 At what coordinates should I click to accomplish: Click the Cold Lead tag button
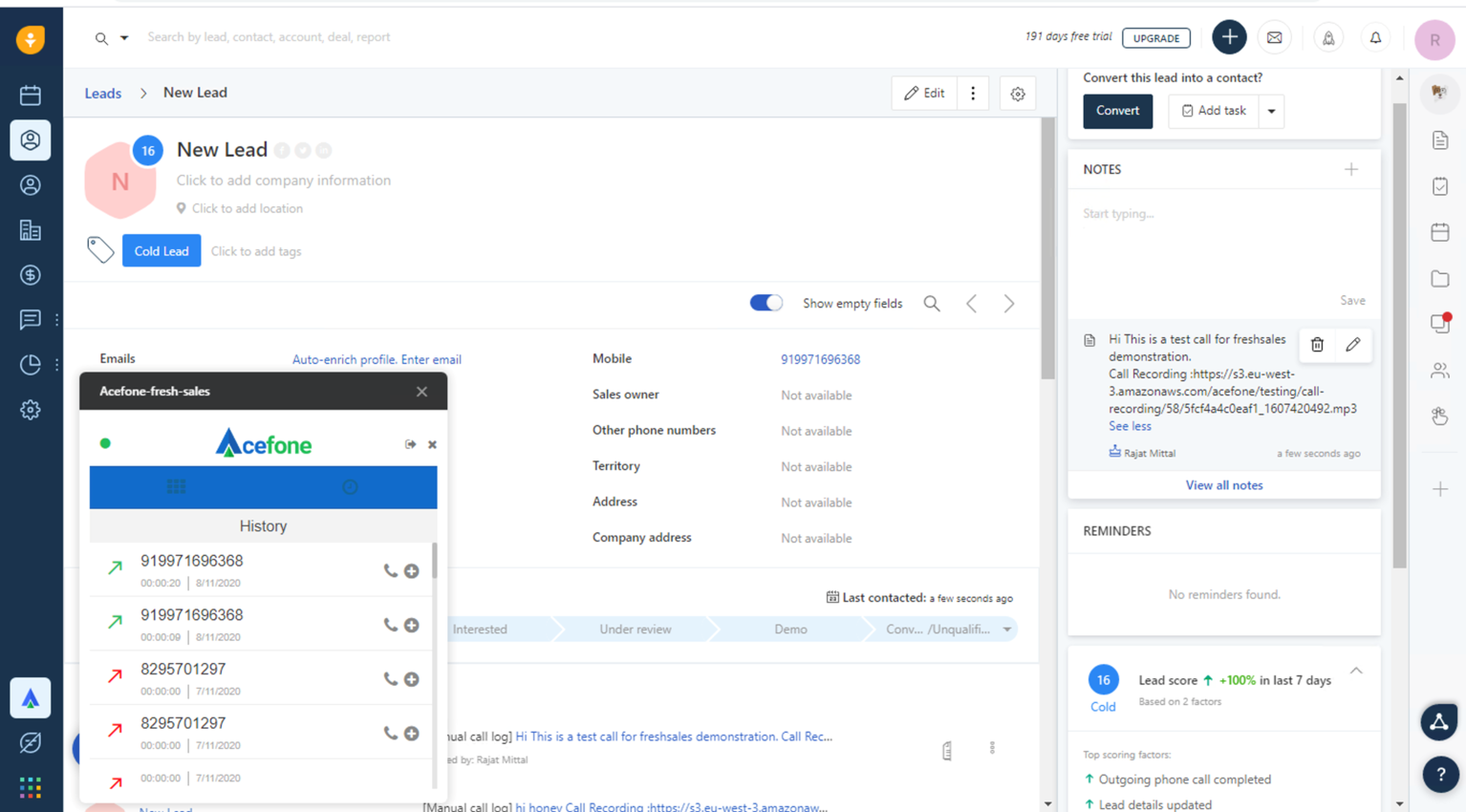pyautogui.click(x=162, y=251)
